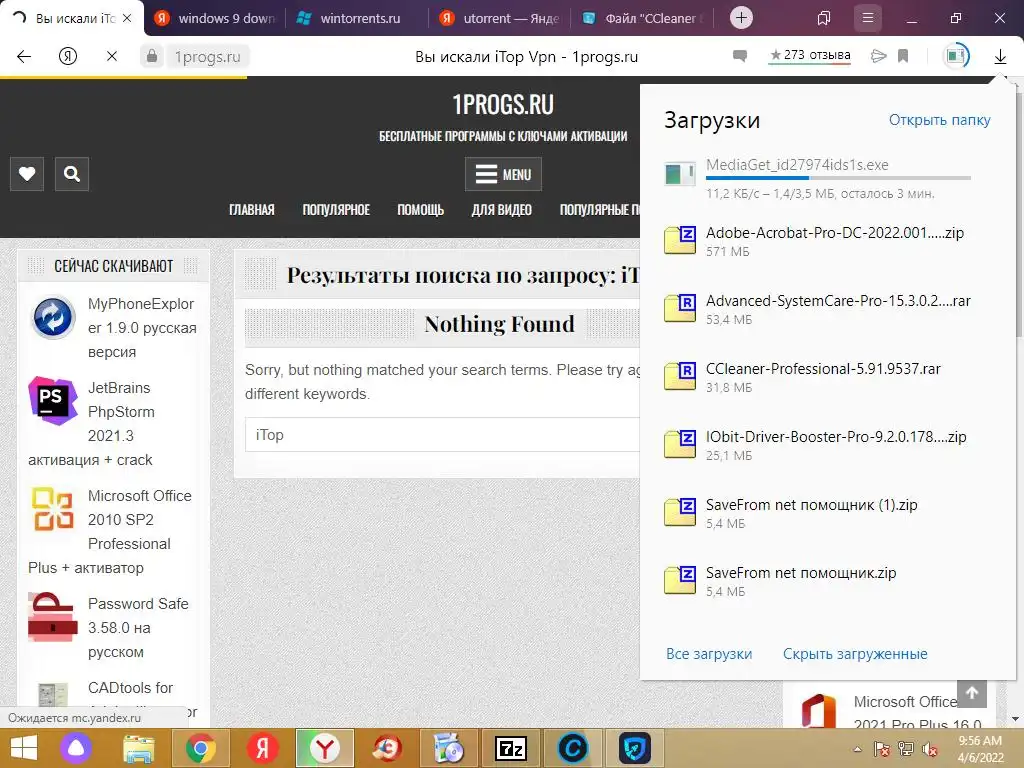
Task: Switch to the wintorrents.ru tab
Action: [358, 18]
